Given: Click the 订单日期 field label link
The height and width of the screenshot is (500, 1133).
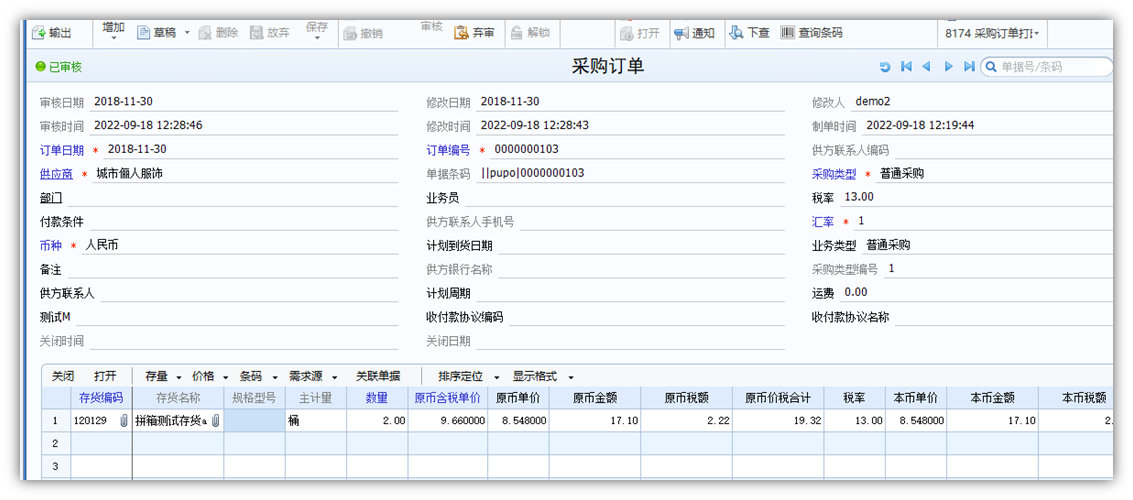Looking at the screenshot, I should (62, 150).
